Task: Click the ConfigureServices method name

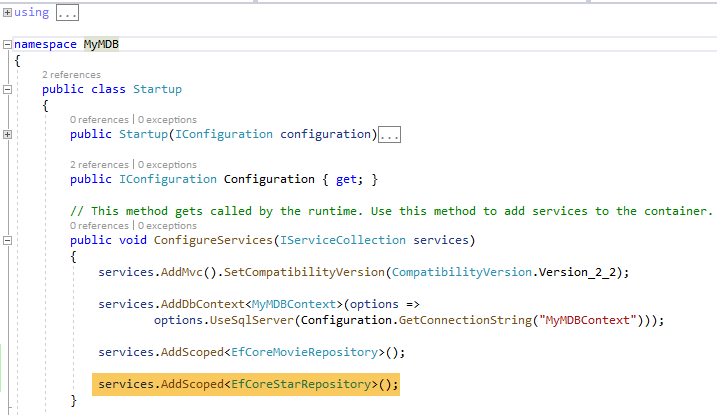Action: point(213,240)
